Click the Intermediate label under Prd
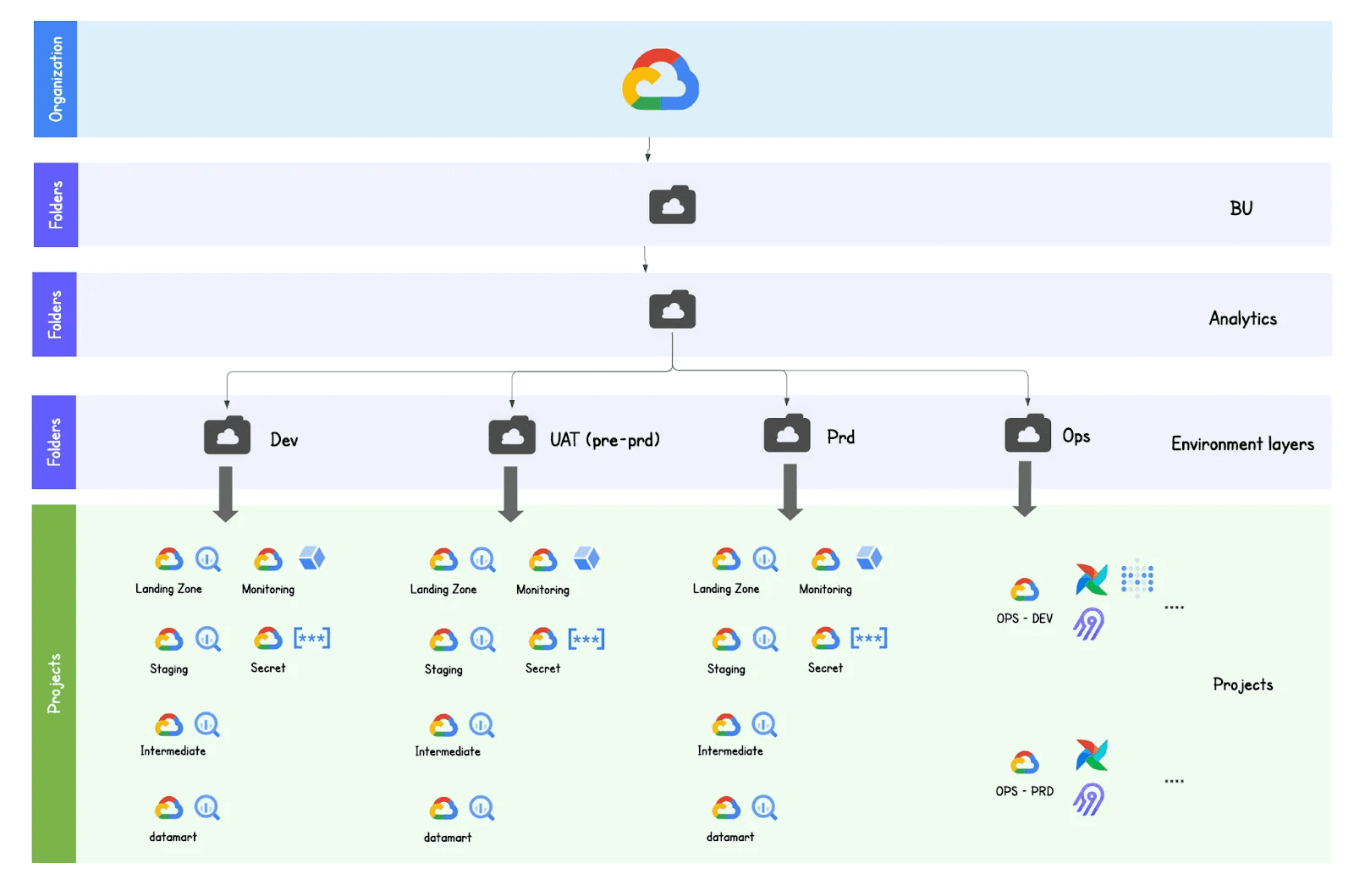This screenshot has width=1354, height=896. coord(730,750)
